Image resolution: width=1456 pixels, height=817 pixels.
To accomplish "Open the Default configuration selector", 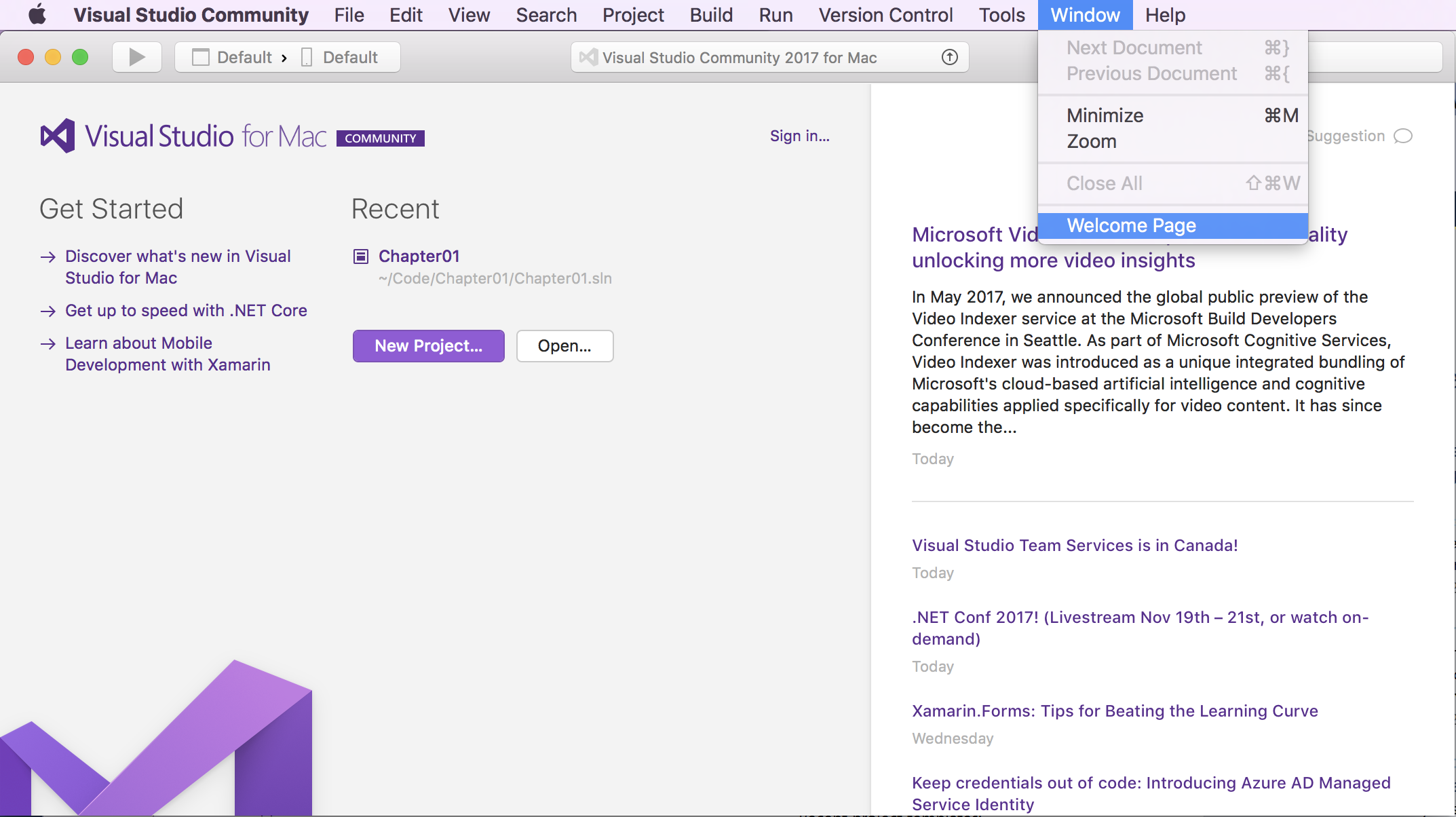I will click(232, 57).
